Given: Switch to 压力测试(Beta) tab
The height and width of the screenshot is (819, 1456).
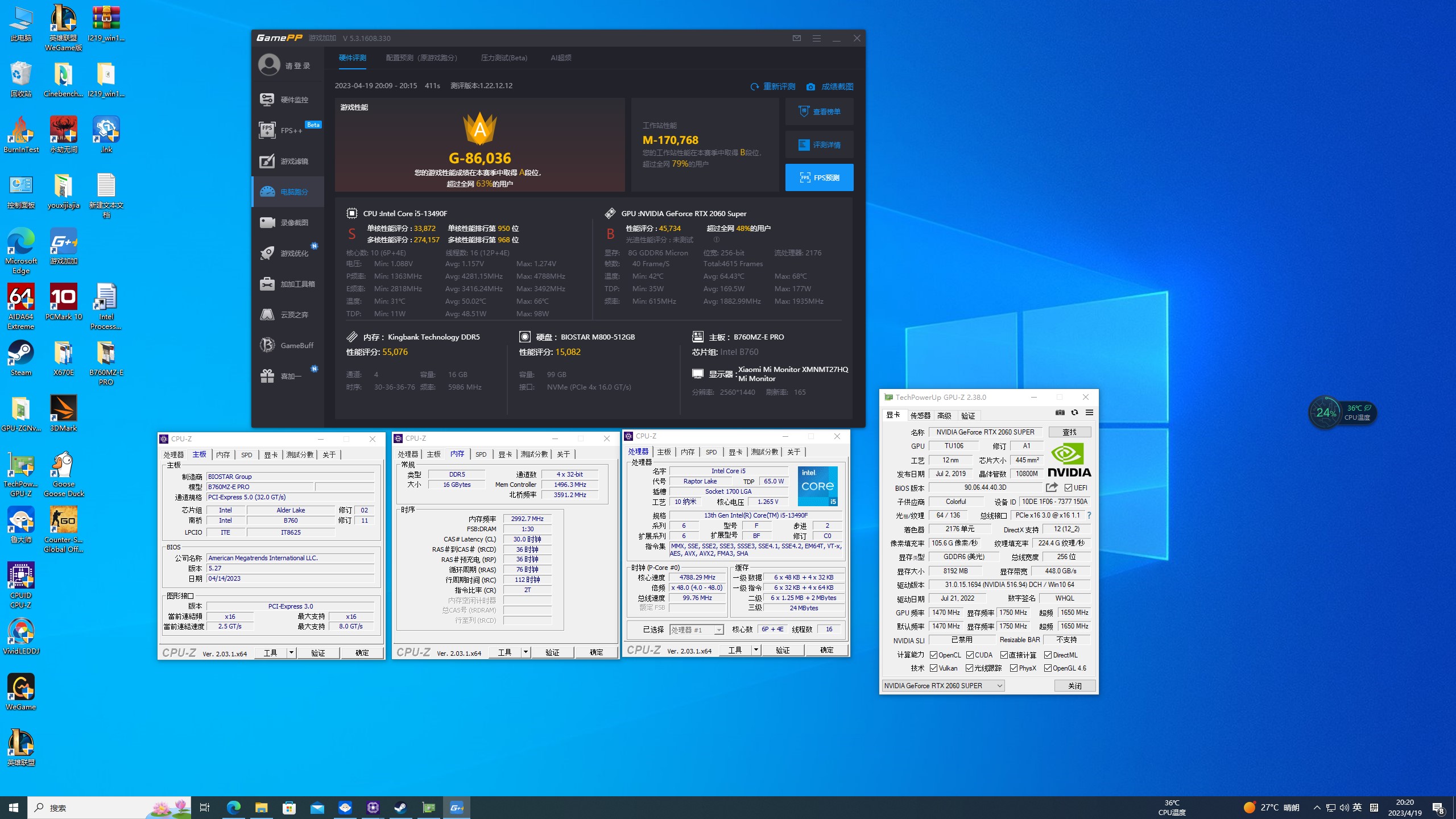Looking at the screenshot, I should click(x=504, y=58).
